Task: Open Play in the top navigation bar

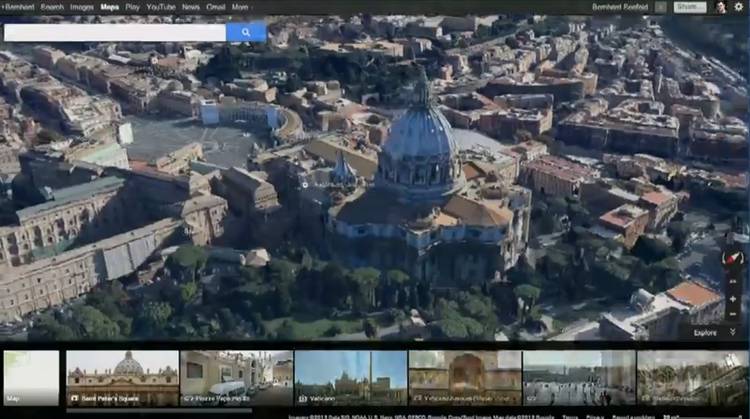Action: [x=132, y=7]
